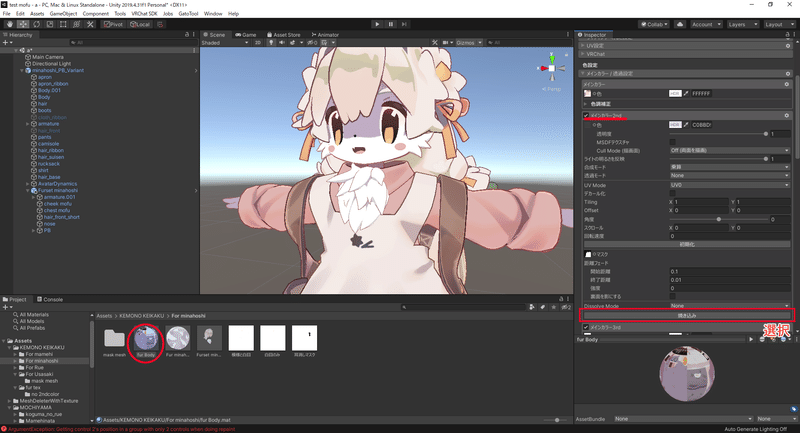
Task: Click the Pause button
Action: click(x=391, y=24)
